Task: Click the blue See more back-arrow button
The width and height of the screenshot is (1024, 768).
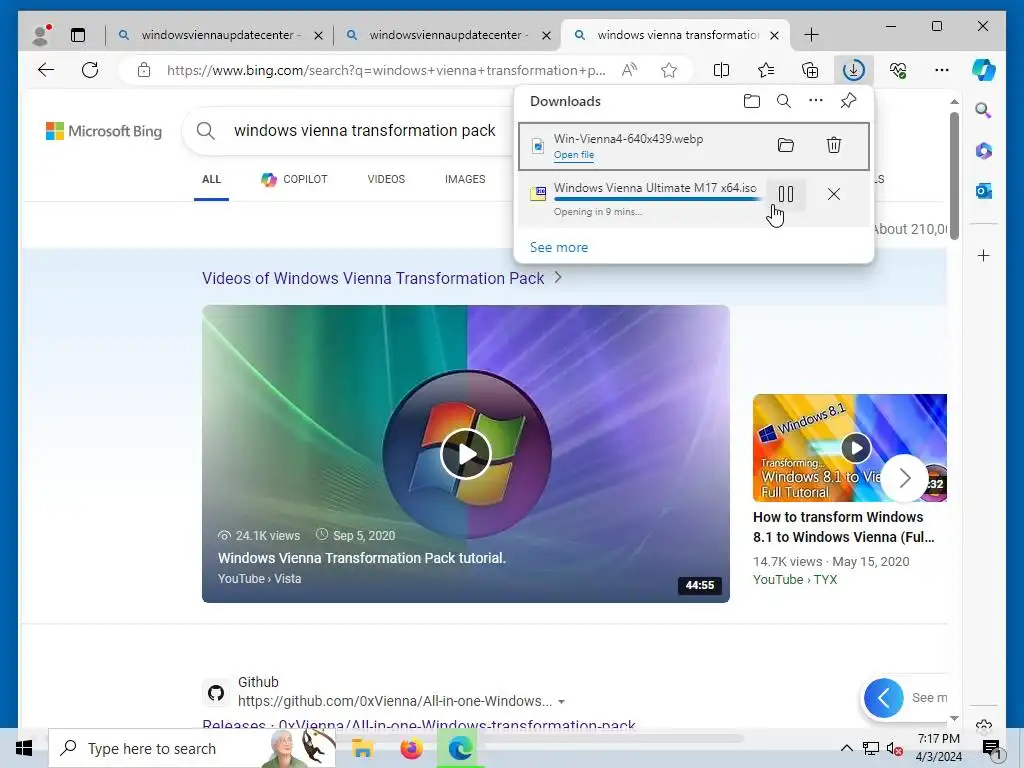Action: pos(884,698)
